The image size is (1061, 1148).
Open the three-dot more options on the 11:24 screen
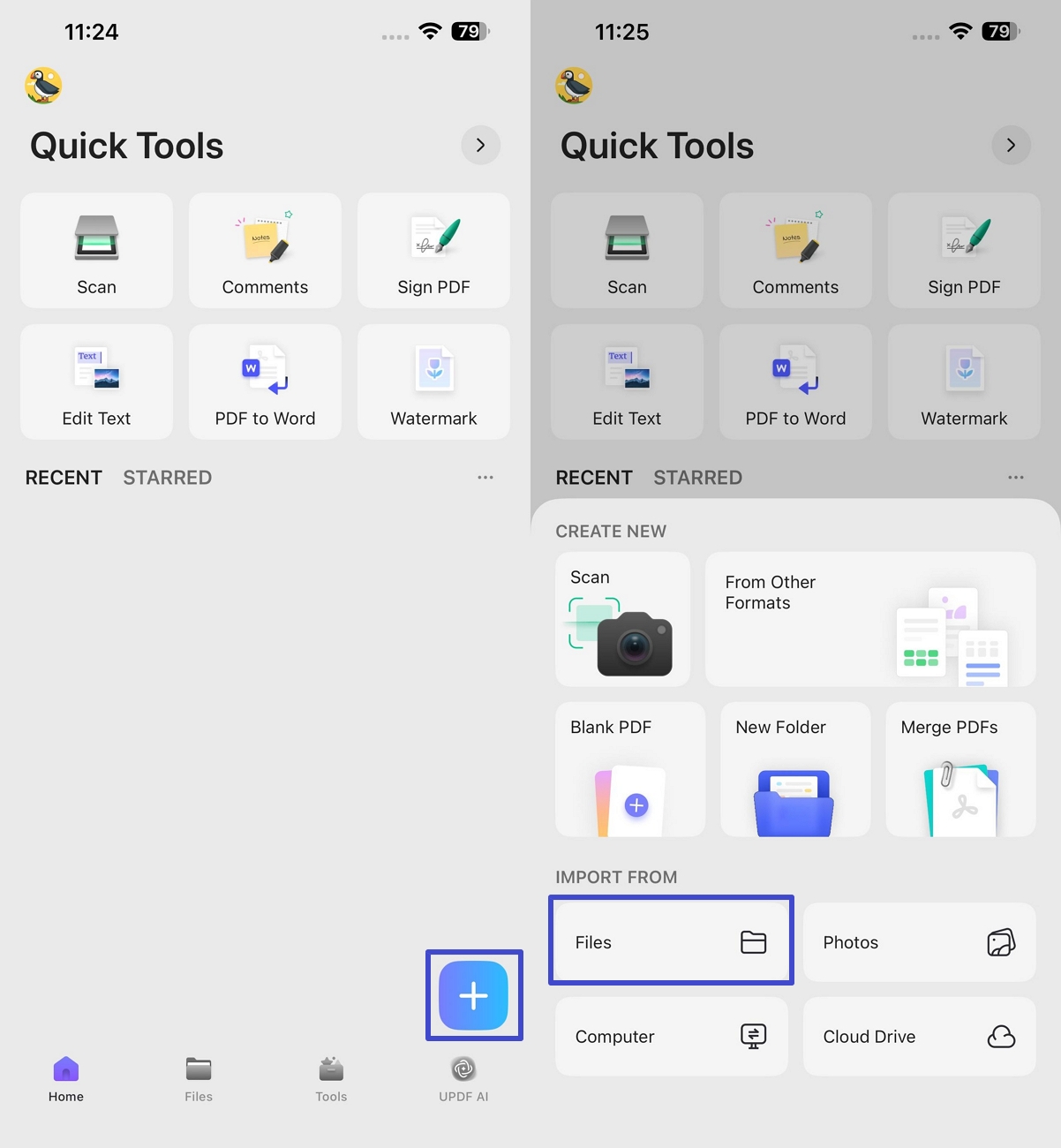coord(485,477)
